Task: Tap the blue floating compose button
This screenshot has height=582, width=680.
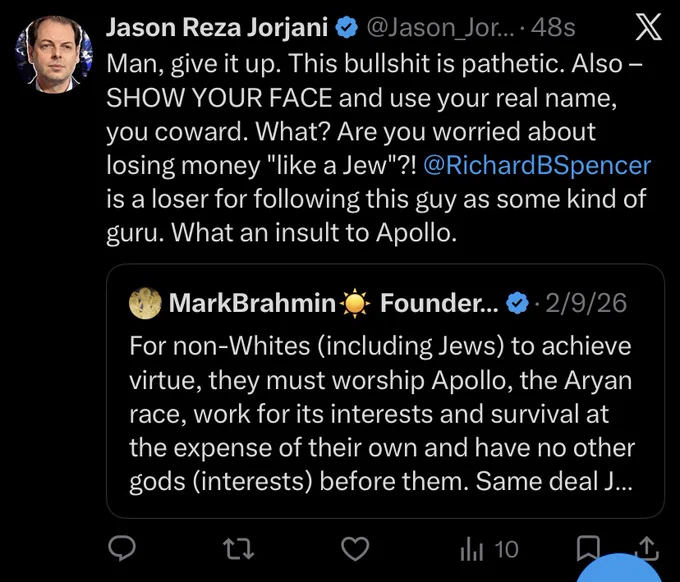Action: click(619, 568)
